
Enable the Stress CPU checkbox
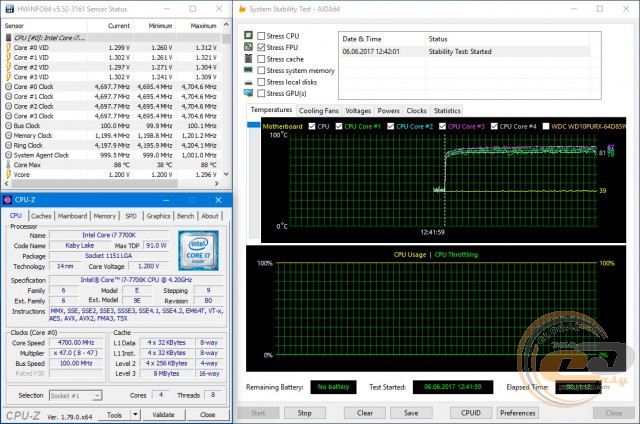(x=261, y=36)
